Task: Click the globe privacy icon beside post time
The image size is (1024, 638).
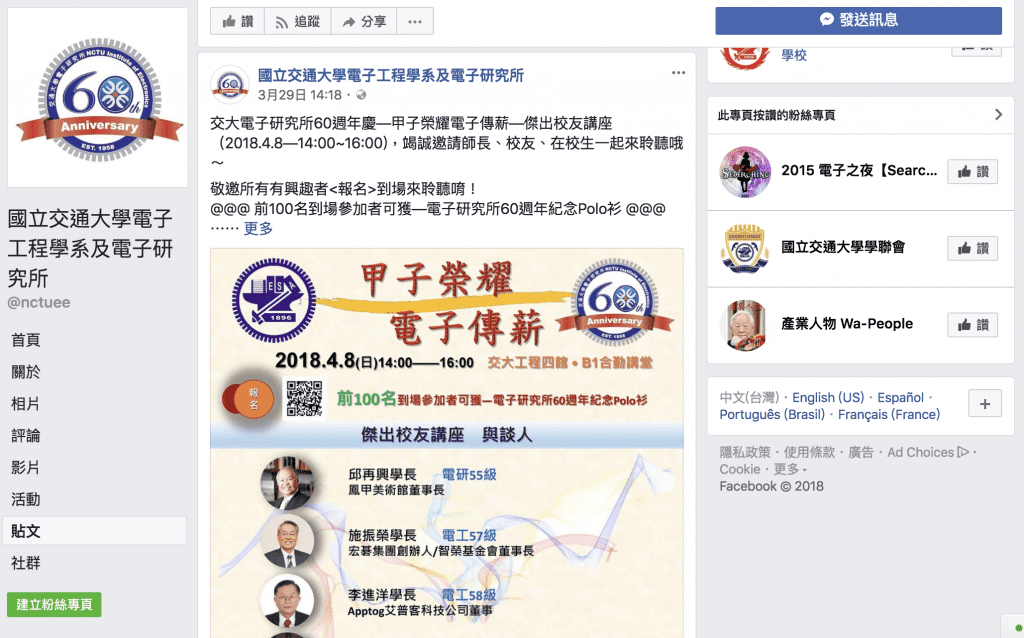Action: click(x=360, y=95)
